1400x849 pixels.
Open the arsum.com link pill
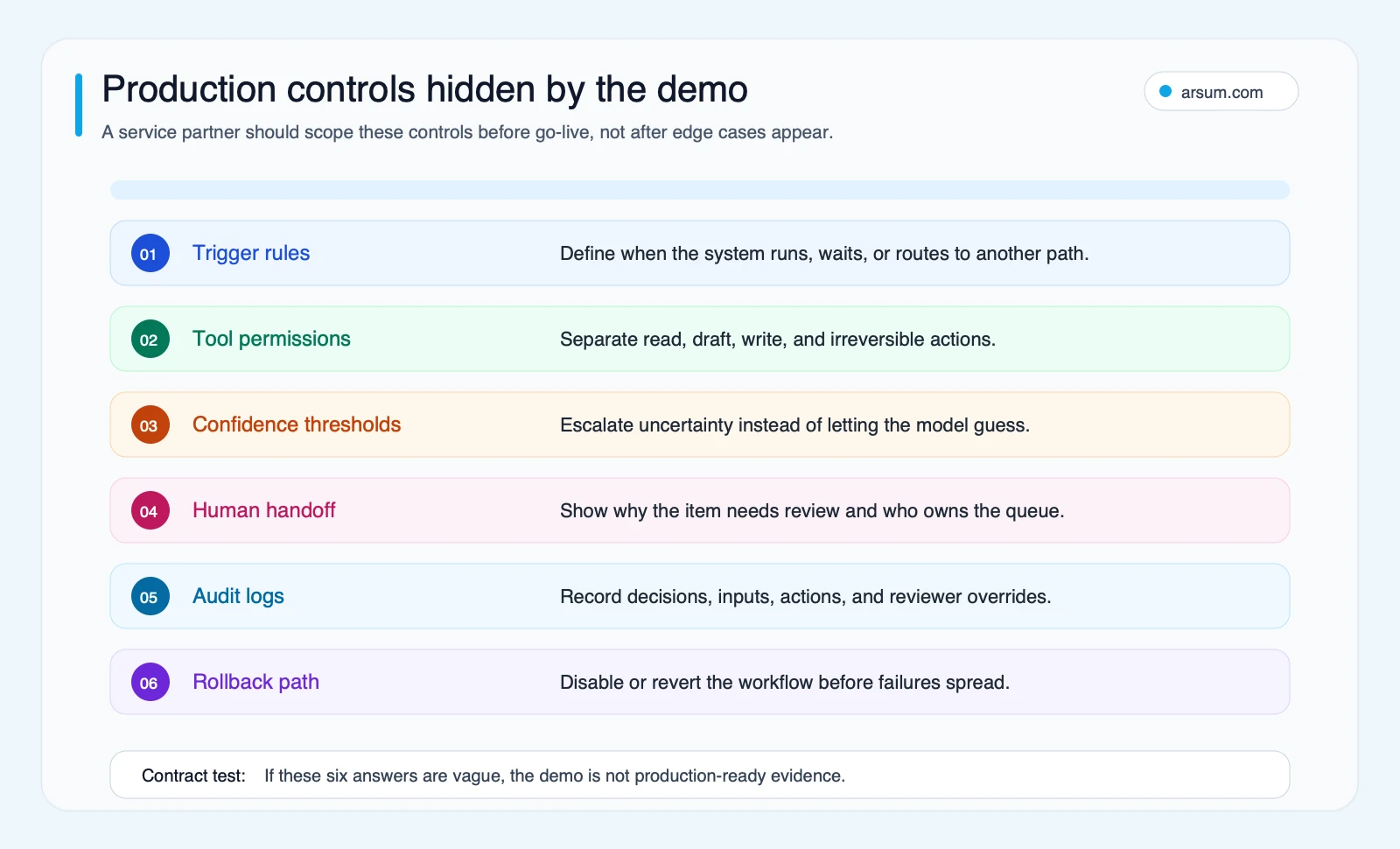1221,91
